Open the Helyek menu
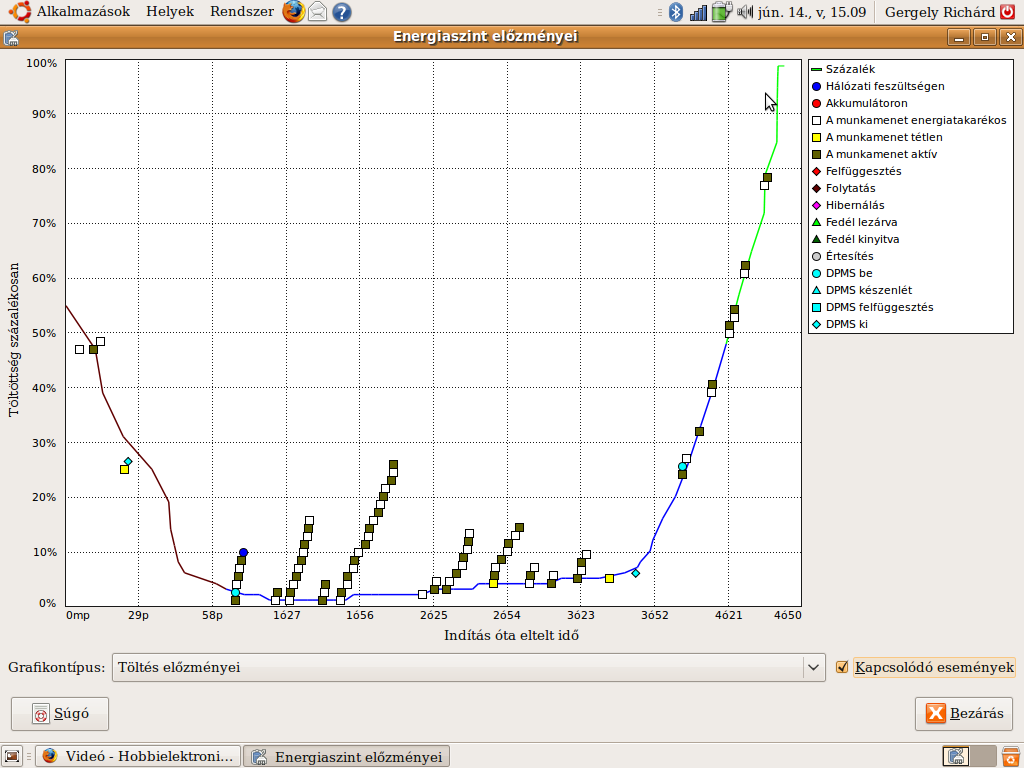 170,12
